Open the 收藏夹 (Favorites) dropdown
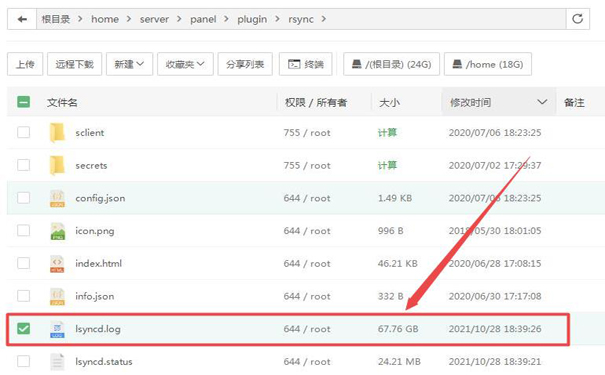 [x=185, y=64]
